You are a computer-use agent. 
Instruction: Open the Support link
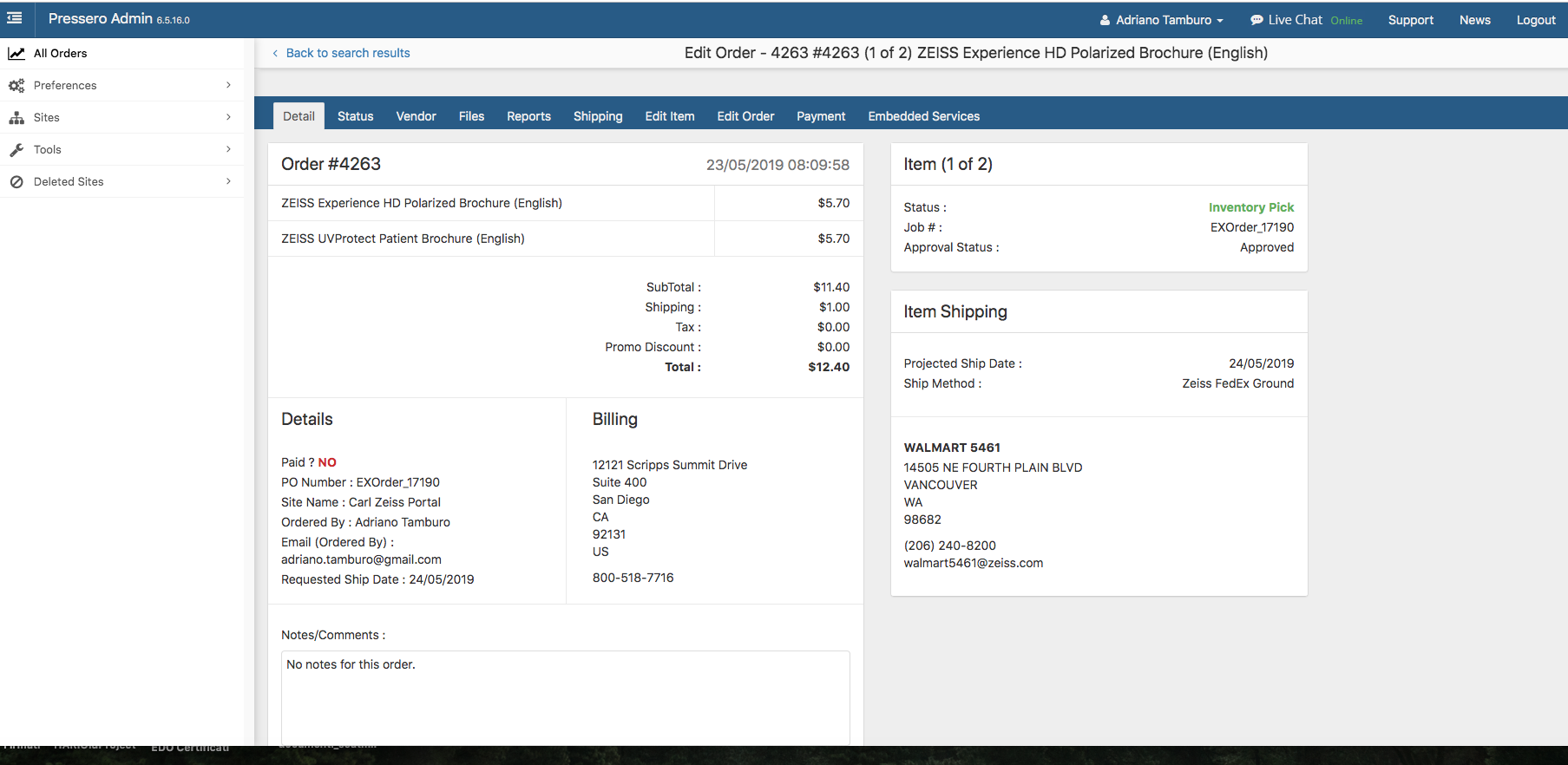pos(1410,20)
